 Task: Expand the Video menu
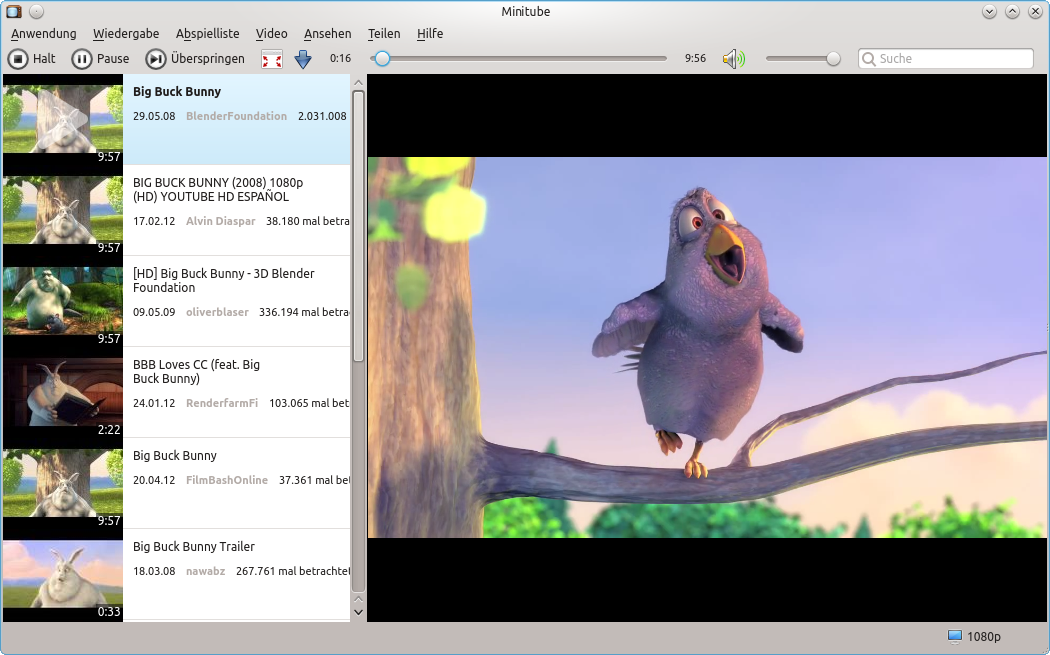[x=271, y=34]
